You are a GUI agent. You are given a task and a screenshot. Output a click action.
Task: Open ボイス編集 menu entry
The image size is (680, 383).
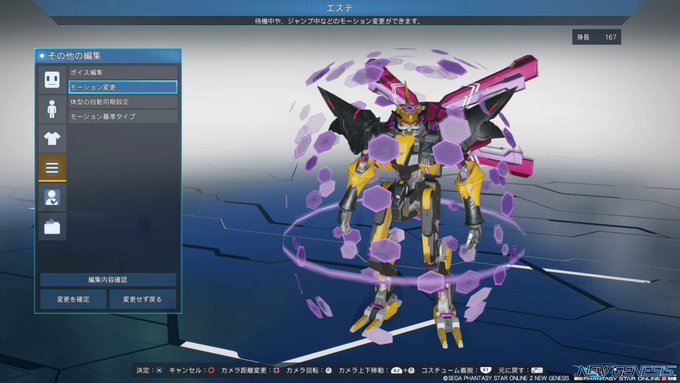123,72
